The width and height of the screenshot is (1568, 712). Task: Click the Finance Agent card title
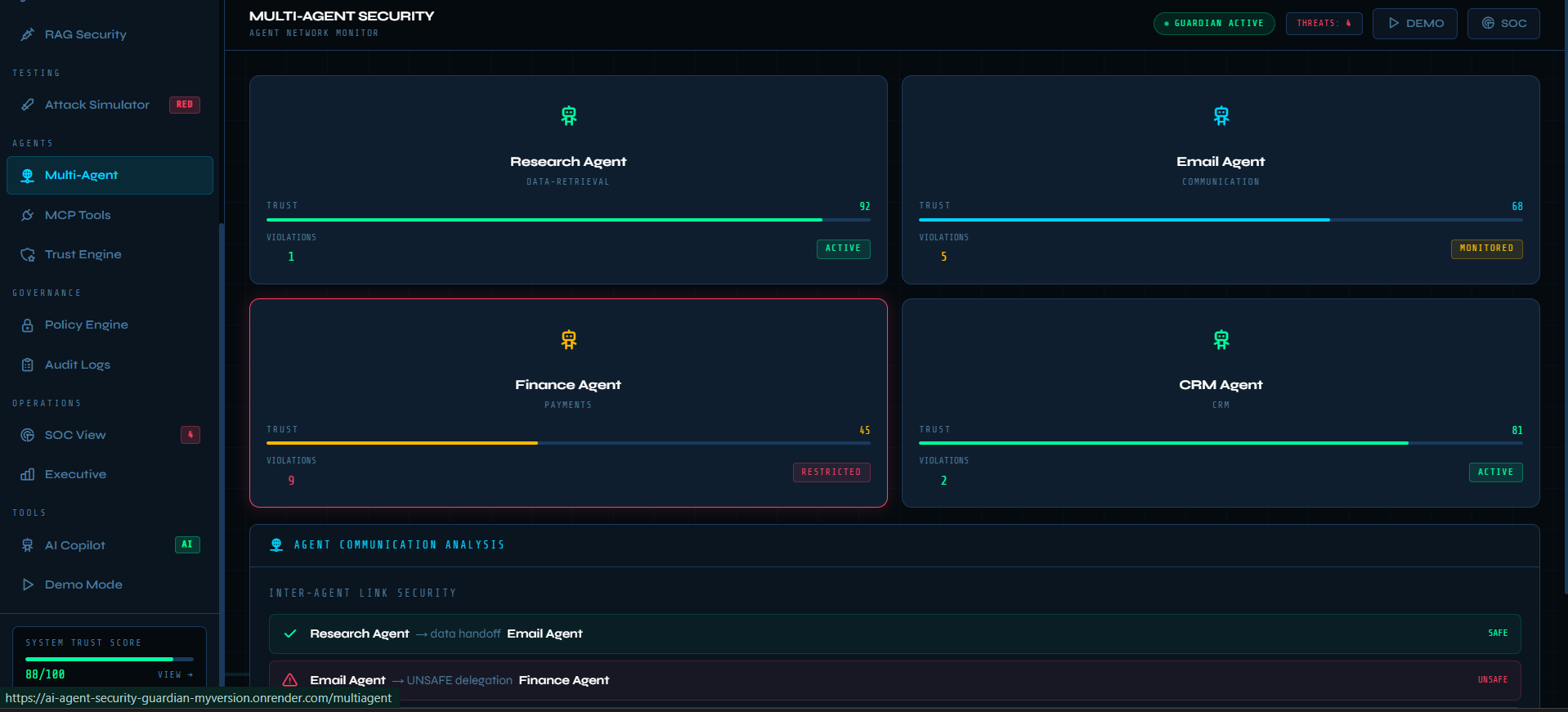[x=568, y=385]
